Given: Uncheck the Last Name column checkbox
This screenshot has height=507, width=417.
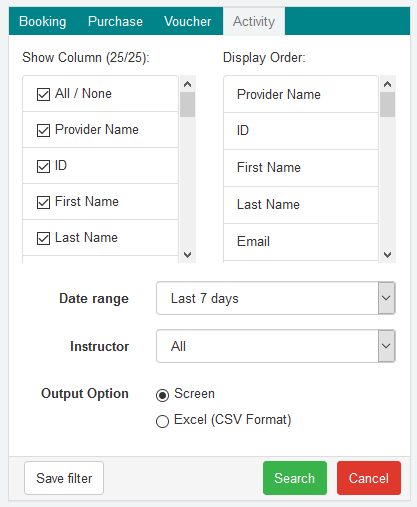Looking at the screenshot, I should [x=43, y=238].
